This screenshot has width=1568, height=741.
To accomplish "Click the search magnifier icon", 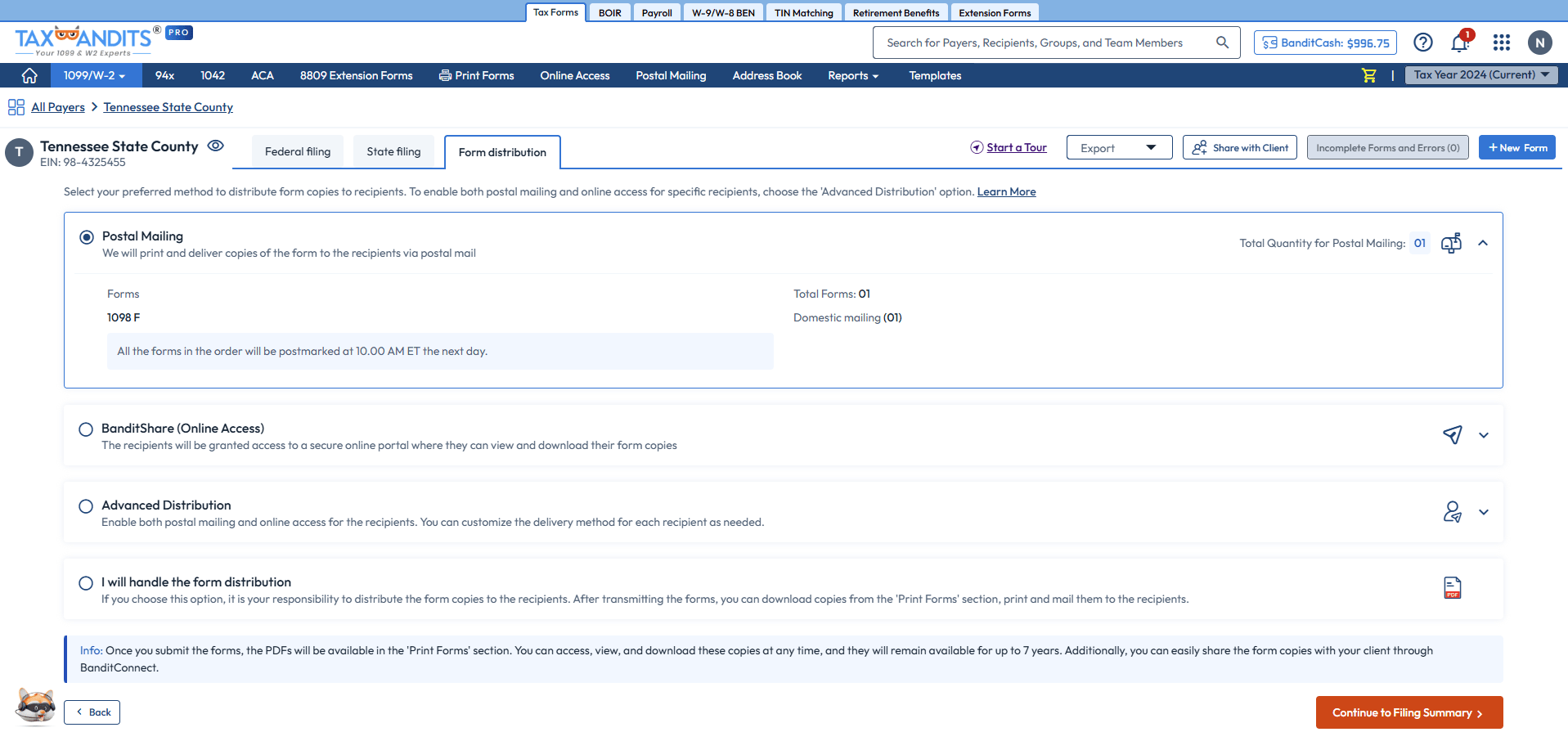I will click(x=1222, y=43).
